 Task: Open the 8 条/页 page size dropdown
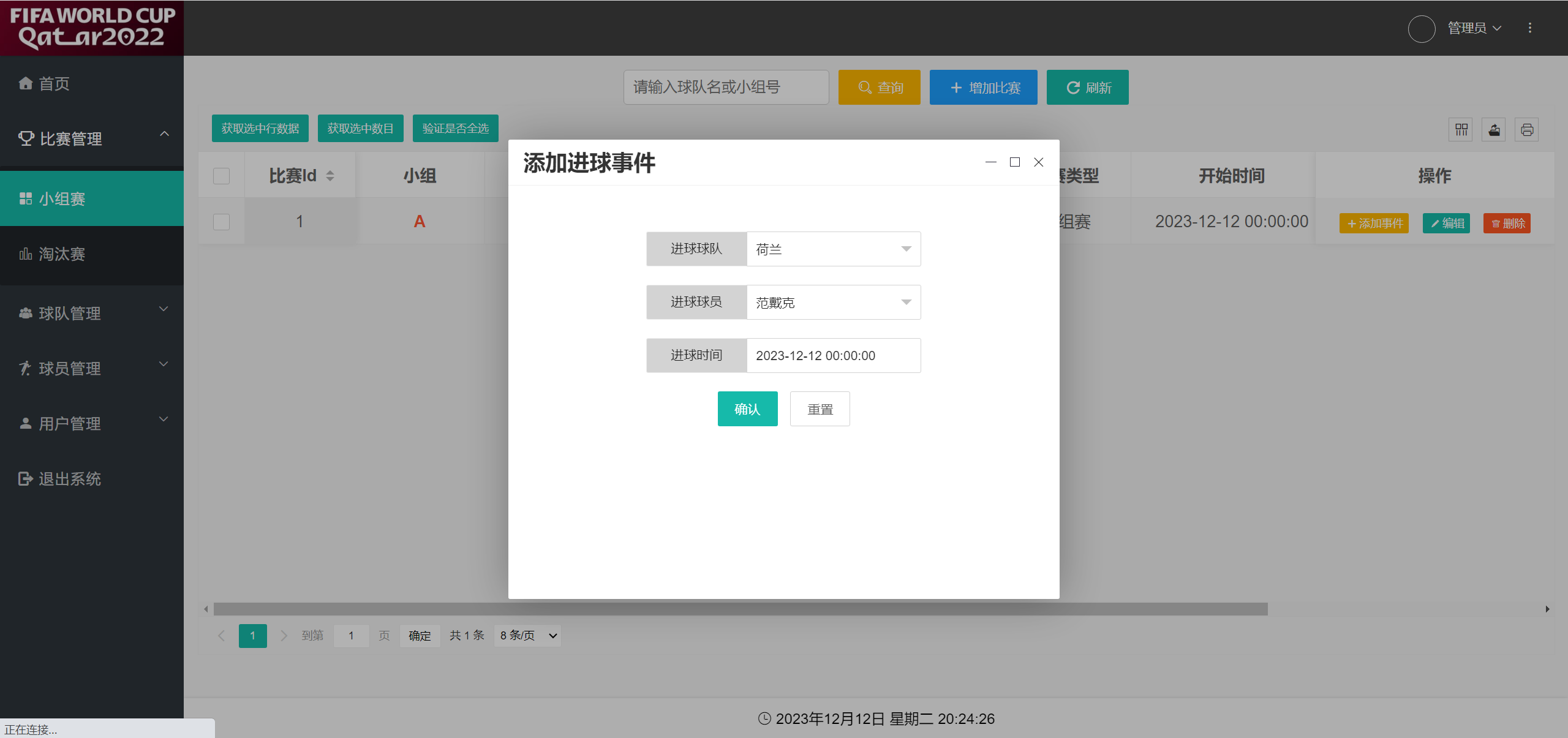point(527,636)
